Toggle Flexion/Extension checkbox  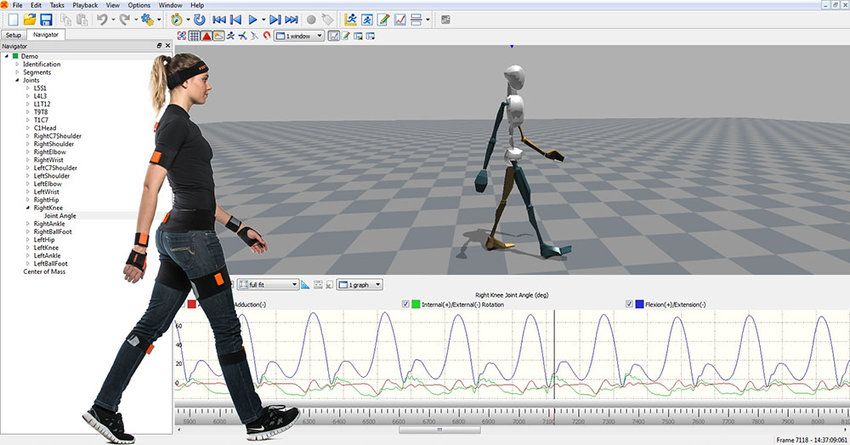pos(630,304)
